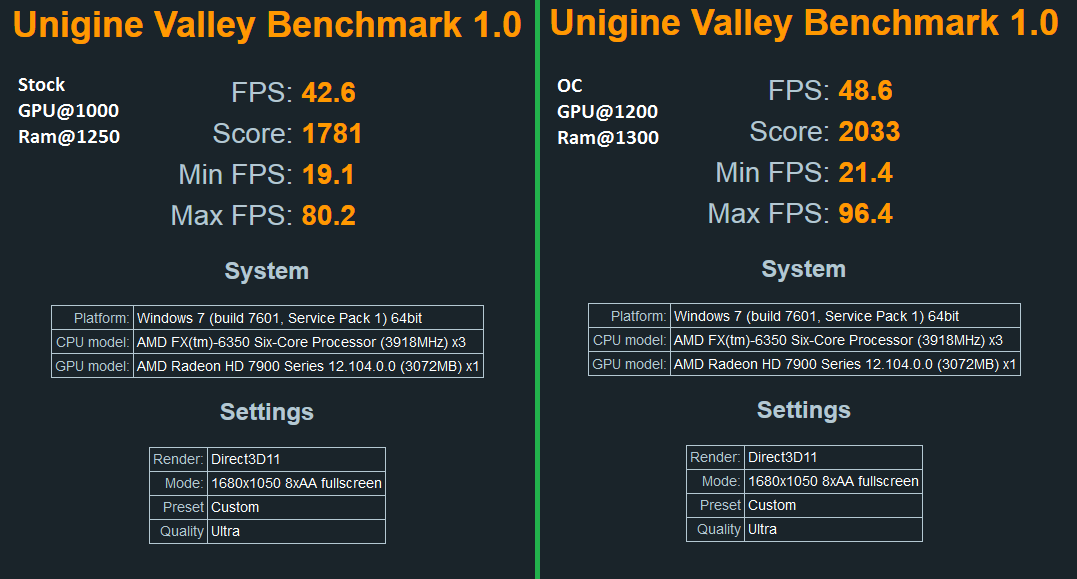Viewport: 1077px width, 579px height.
Task: Click the left Unigine Valley Benchmark 1.0 title
Action: [x=267, y=25]
